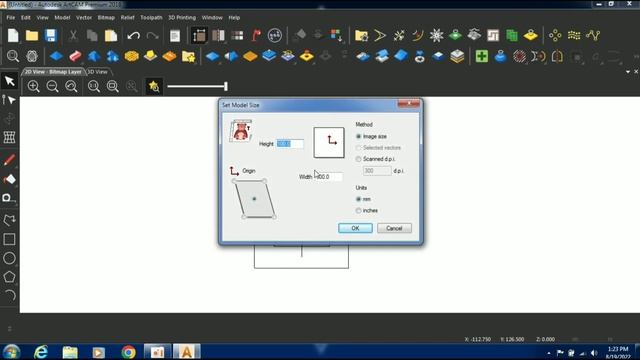Select the Create Rectangle tool

click(x=9, y=239)
